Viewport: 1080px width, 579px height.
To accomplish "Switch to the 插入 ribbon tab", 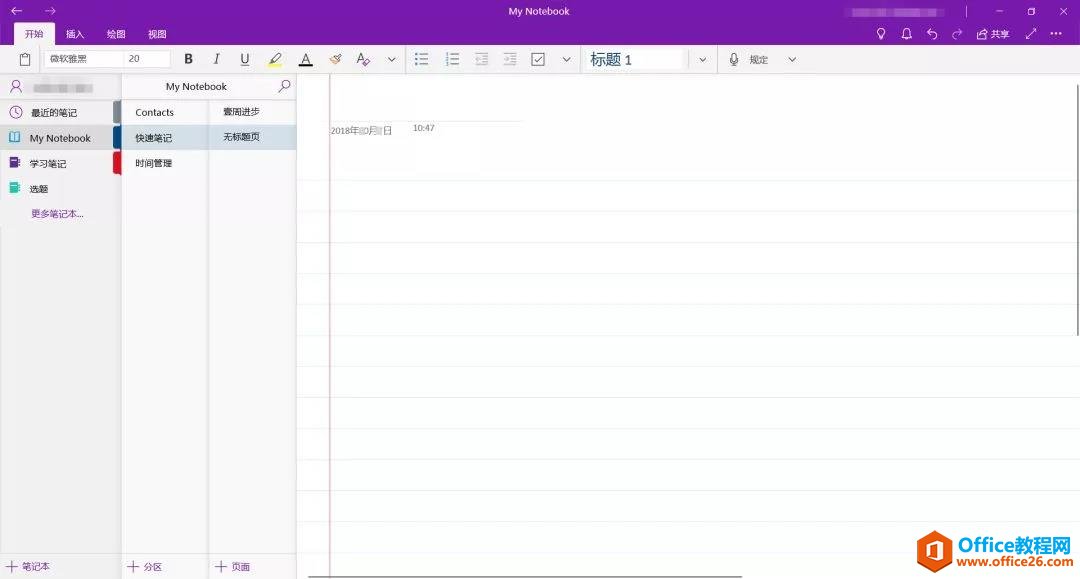I will (x=74, y=33).
